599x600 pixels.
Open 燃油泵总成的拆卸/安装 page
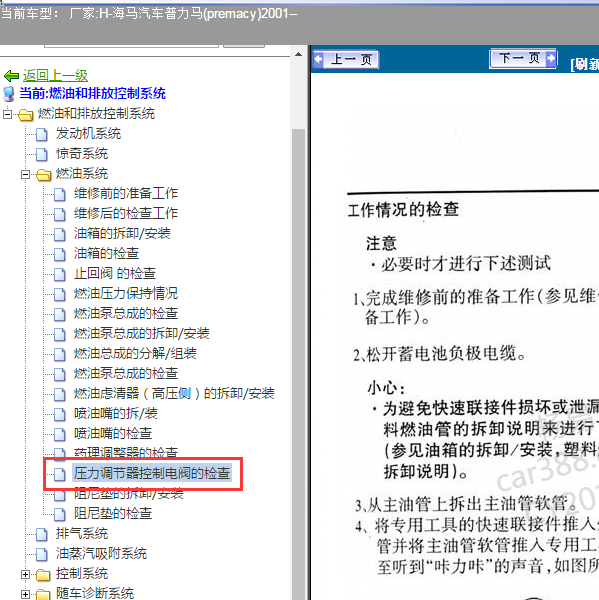click(142, 333)
